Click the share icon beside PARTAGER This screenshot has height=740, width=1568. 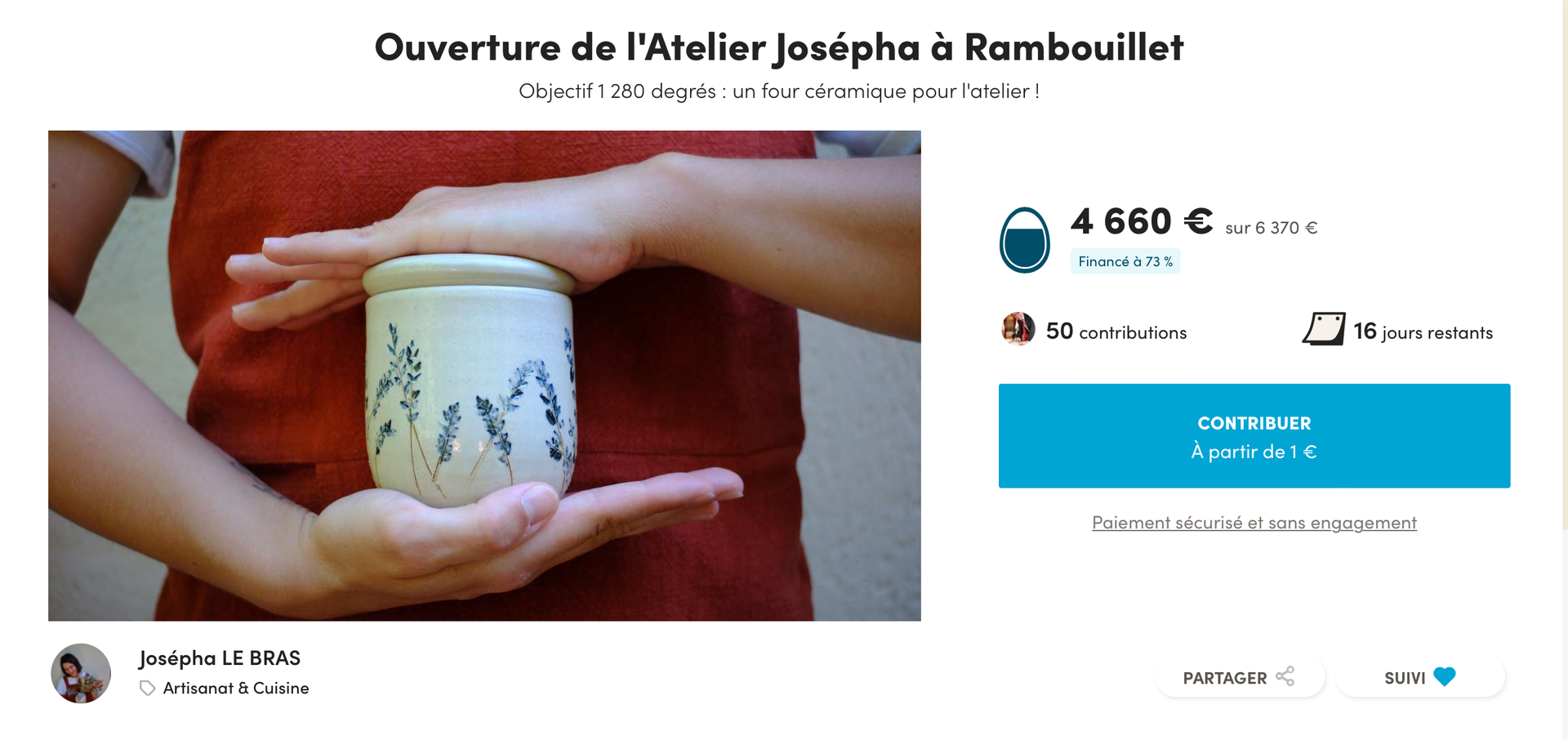click(1285, 676)
